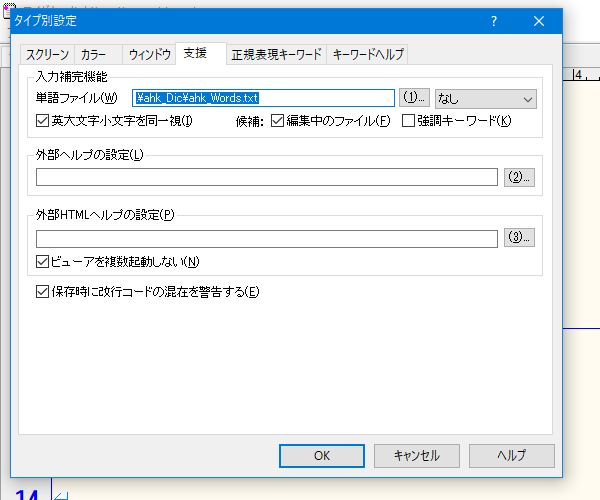Image resolution: width=600 pixels, height=500 pixels.
Task: Confirm settings with OK button
Action: coord(321,456)
